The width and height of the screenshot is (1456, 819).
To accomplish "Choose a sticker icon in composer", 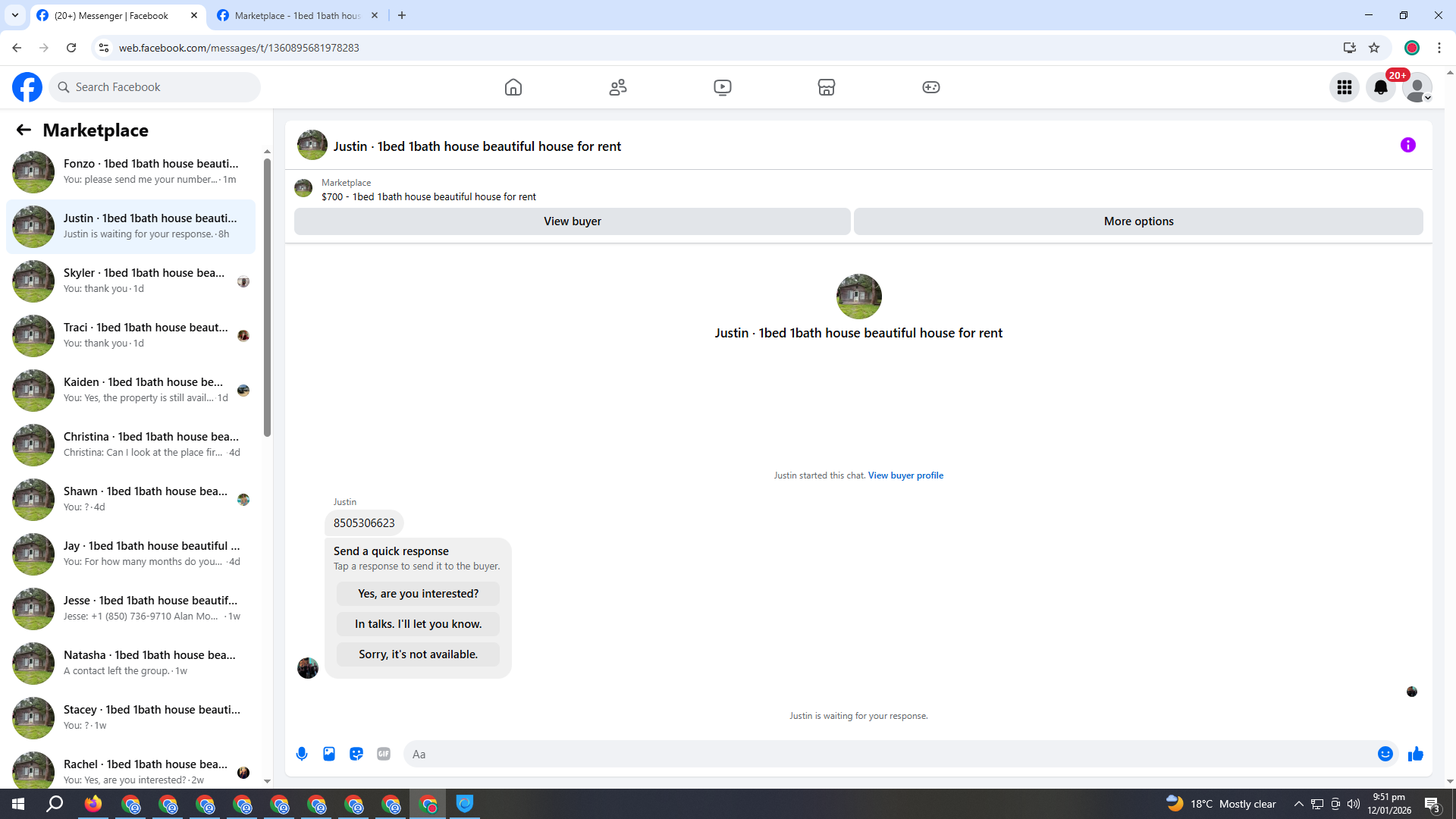I will pyautogui.click(x=356, y=754).
